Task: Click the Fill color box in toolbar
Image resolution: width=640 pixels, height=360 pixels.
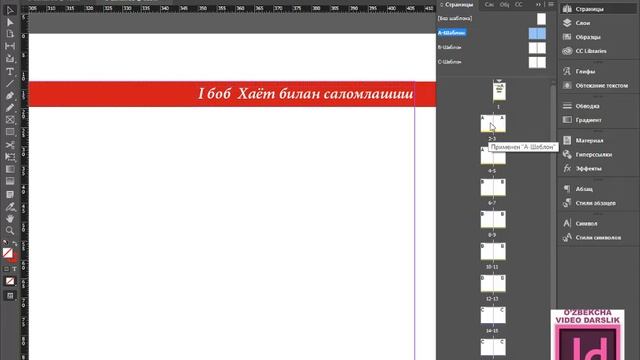Action: coord(7,253)
